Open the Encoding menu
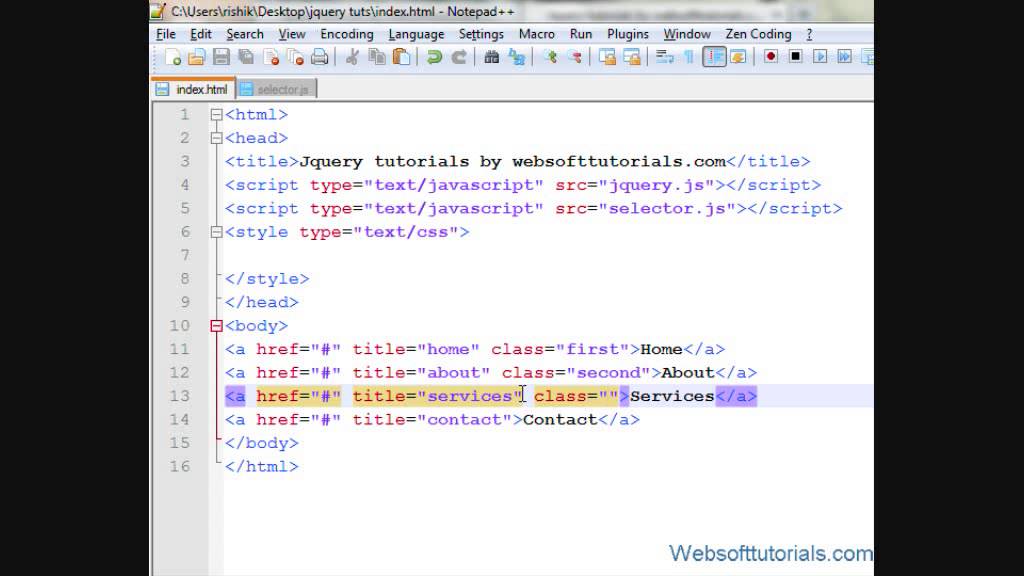 coord(347,34)
